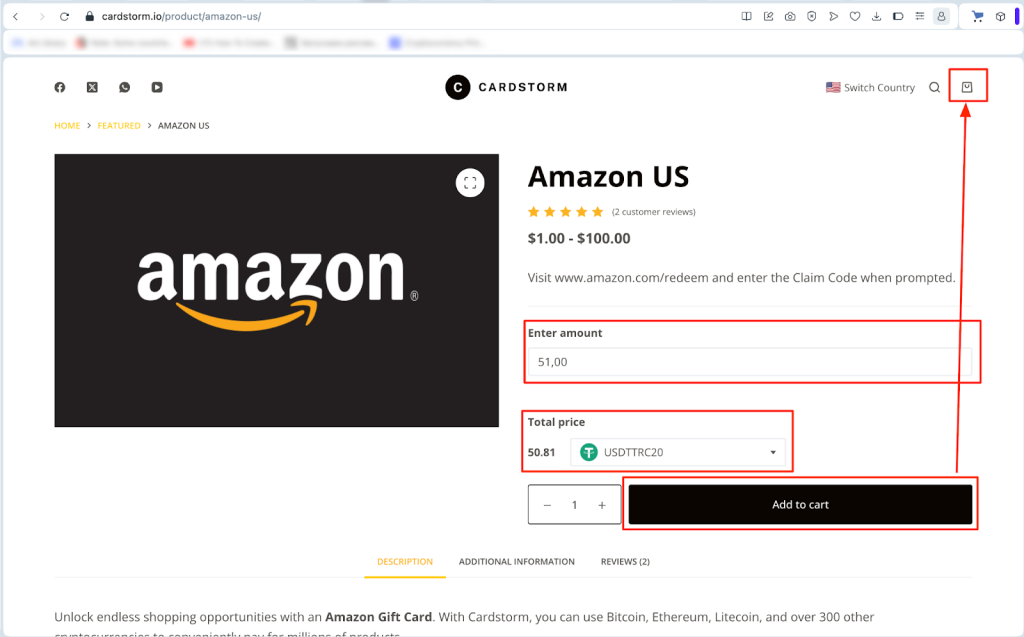Click the Cardstorm logo
The image size is (1024, 637).
pyautogui.click(x=506, y=87)
